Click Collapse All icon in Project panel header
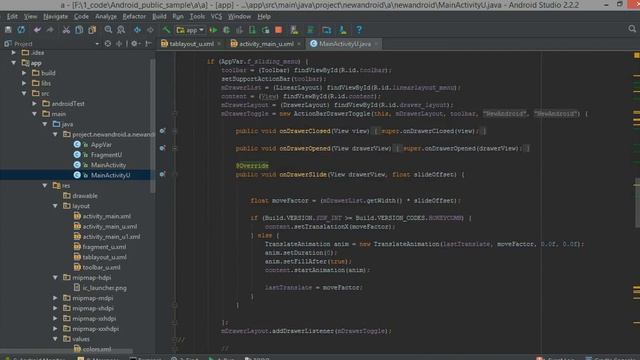This screenshot has width=640, height=360. [x=119, y=44]
